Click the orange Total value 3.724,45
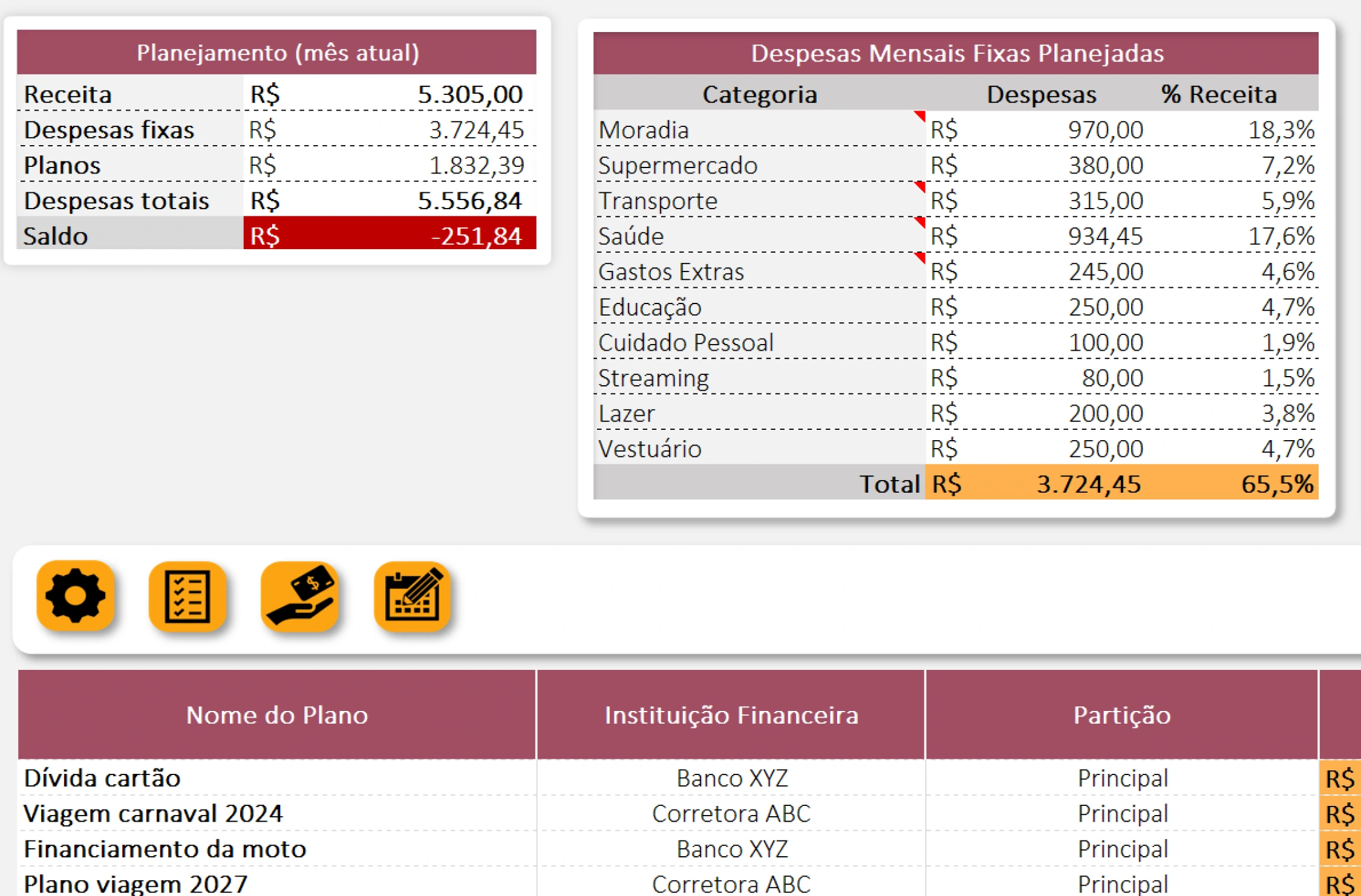Screen dimensions: 1361x896 click(1088, 484)
